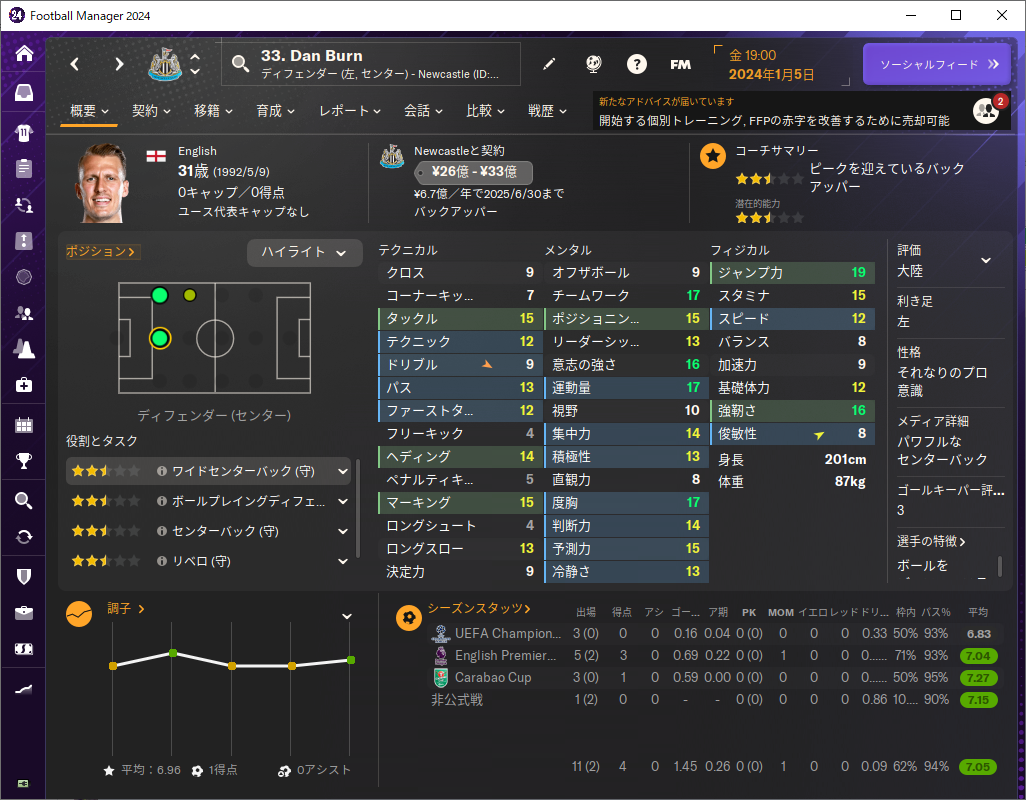The height and width of the screenshot is (800, 1026).
Task: Open the staff people icon in sidebar
Action: [24, 313]
